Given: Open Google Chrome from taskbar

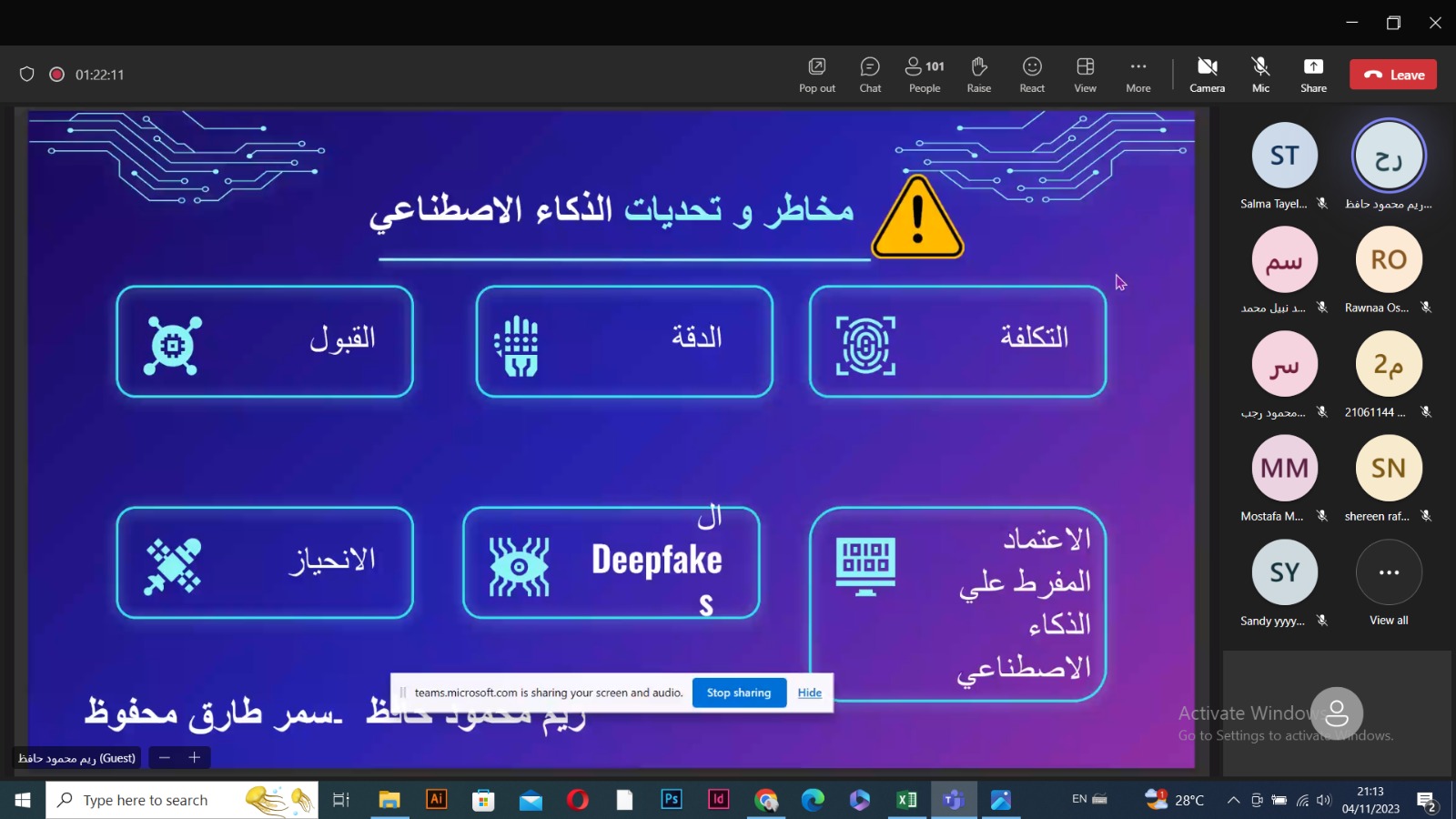Looking at the screenshot, I should [766, 800].
